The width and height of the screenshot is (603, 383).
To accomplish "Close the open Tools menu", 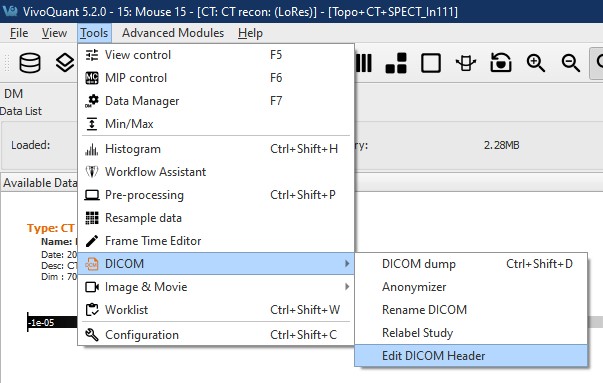I will (94, 33).
